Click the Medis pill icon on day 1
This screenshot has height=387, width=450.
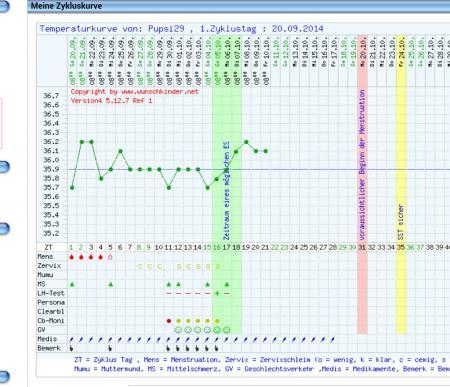point(71,340)
